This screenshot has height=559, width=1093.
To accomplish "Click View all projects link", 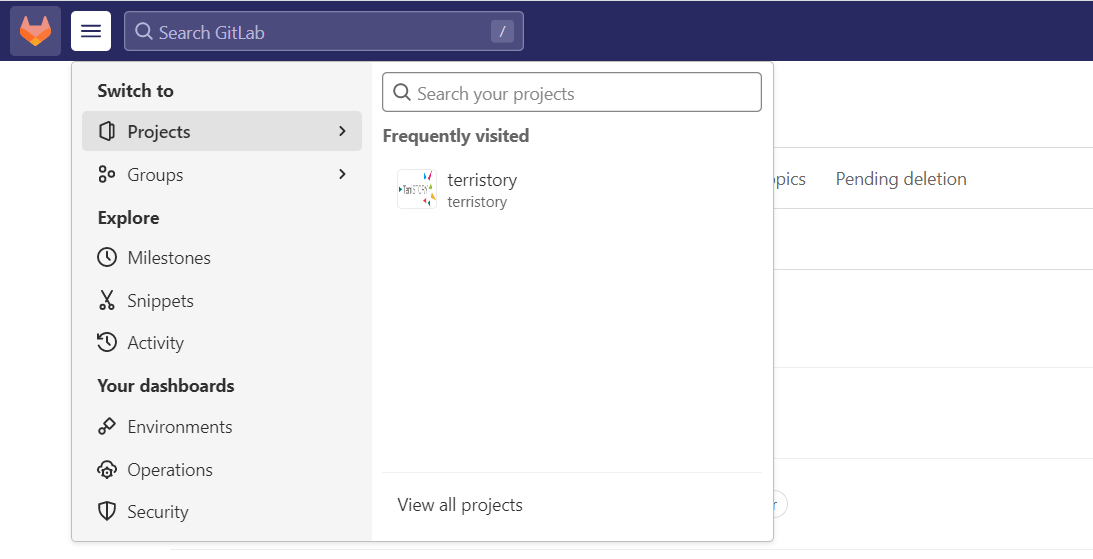I will (x=460, y=505).
